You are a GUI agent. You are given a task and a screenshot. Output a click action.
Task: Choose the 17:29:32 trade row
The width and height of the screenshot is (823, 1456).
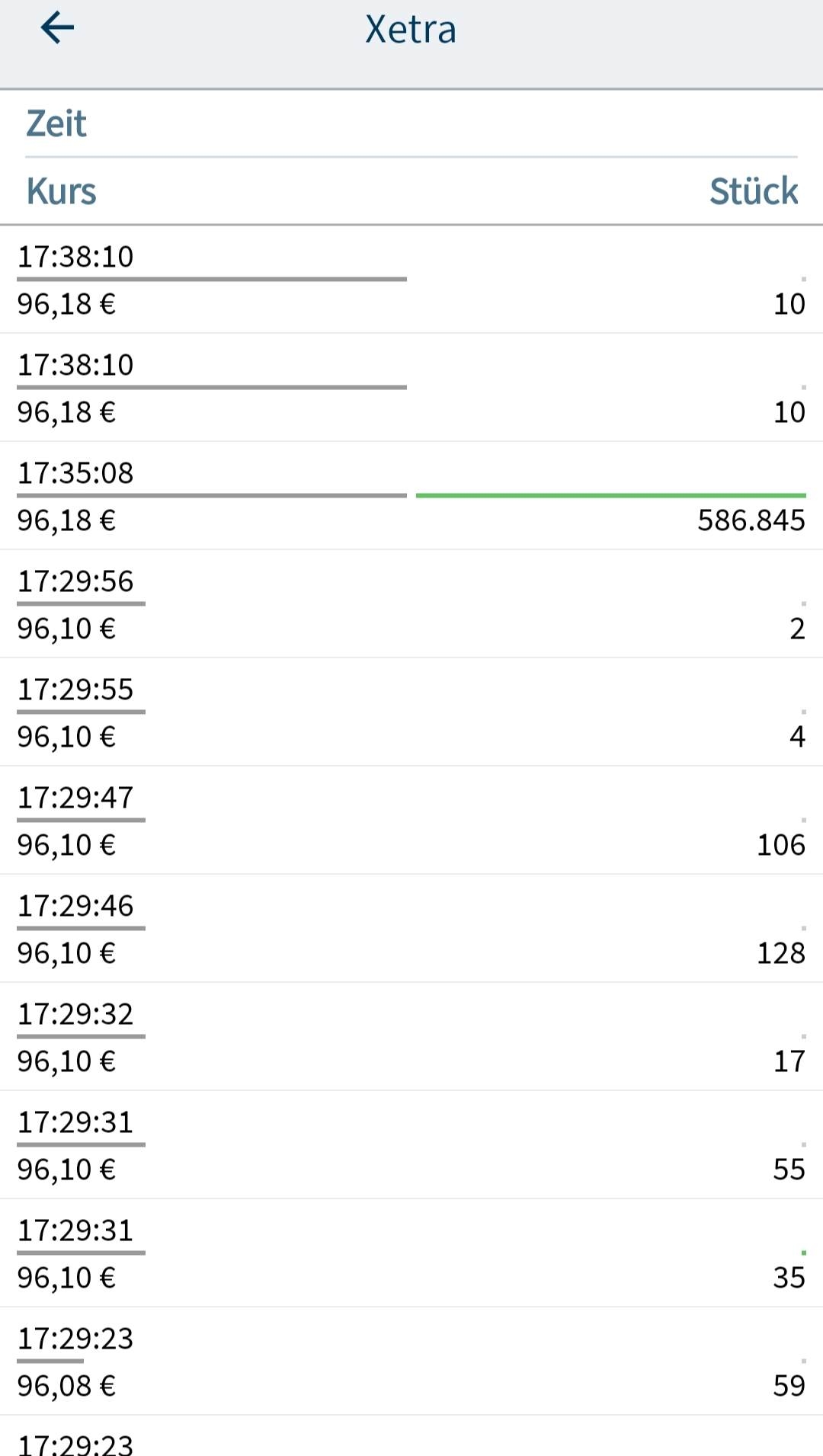coord(411,1037)
